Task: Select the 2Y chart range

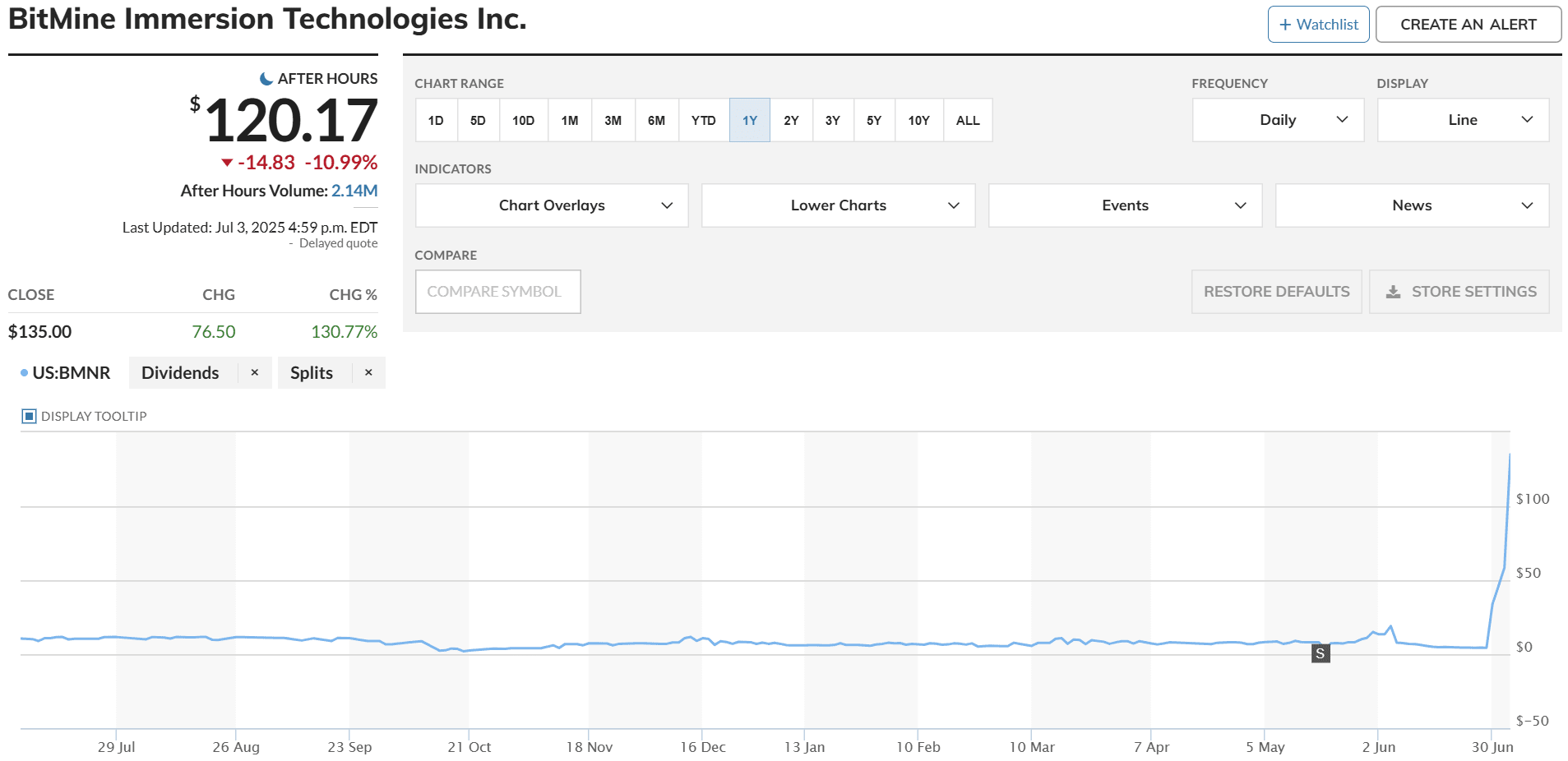Action: point(791,120)
